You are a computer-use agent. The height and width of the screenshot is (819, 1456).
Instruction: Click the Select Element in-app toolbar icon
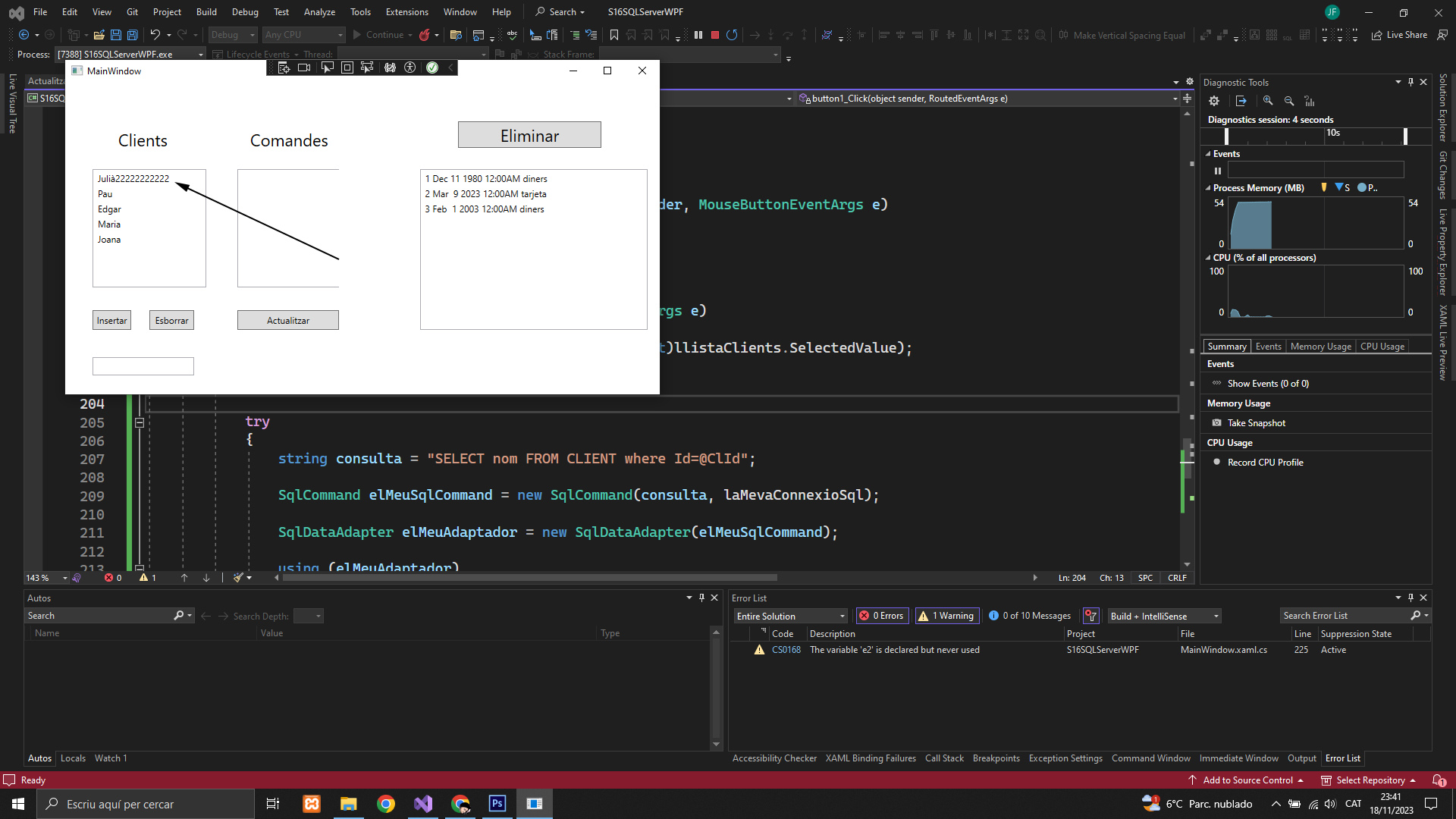[x=327, y=68]
